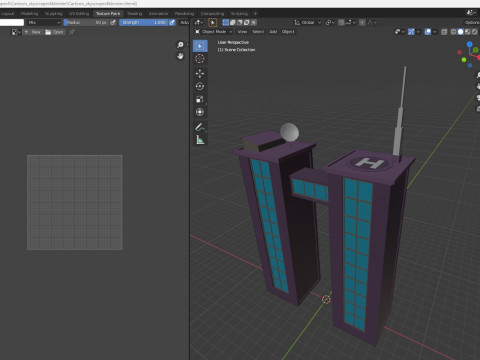
Task: Switch to material preview shading
Action: point(468,32)
